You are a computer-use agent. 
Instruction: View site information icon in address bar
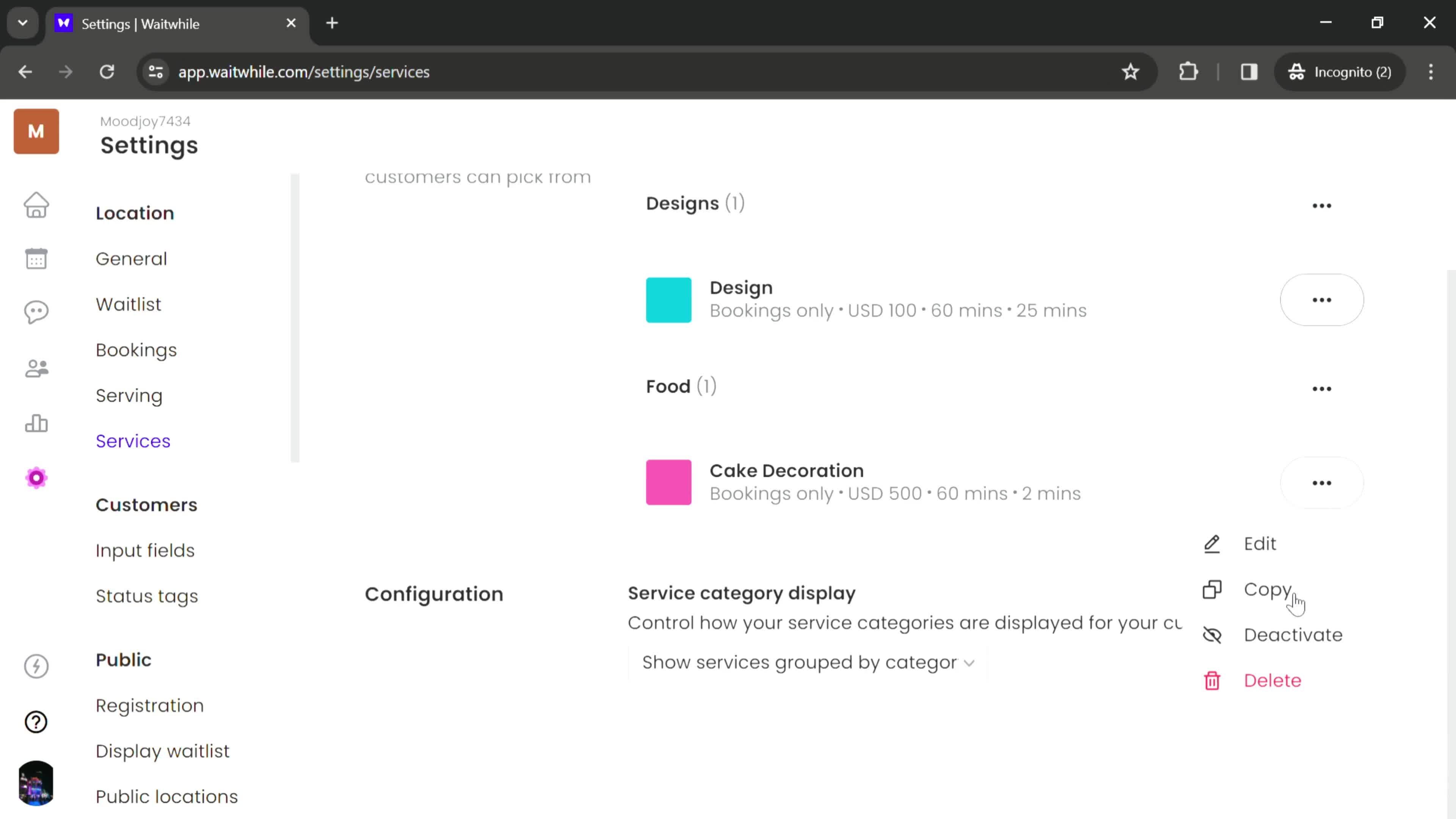click(x=155, y=72)
